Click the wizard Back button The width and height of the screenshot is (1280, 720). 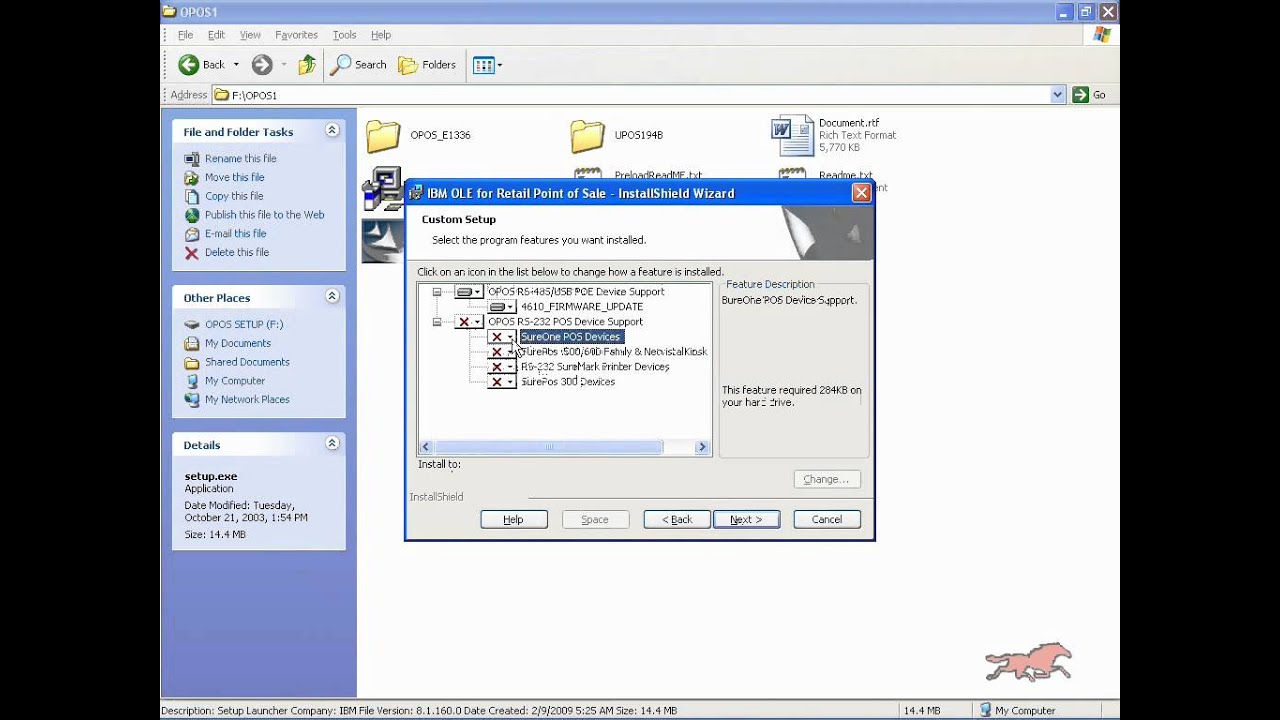tap(677, 520)
